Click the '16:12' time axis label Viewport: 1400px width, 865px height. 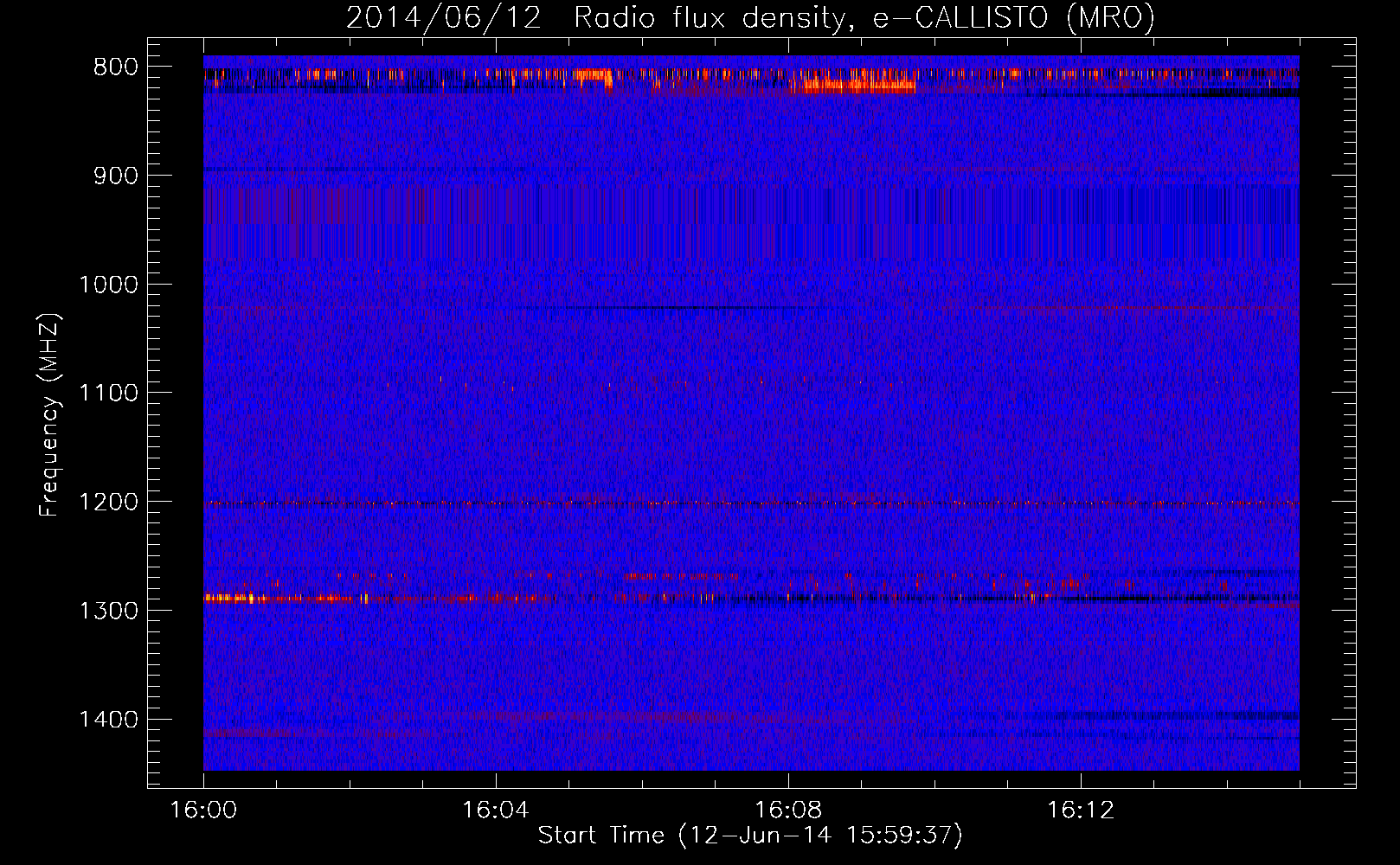(x=1081, y=811)
